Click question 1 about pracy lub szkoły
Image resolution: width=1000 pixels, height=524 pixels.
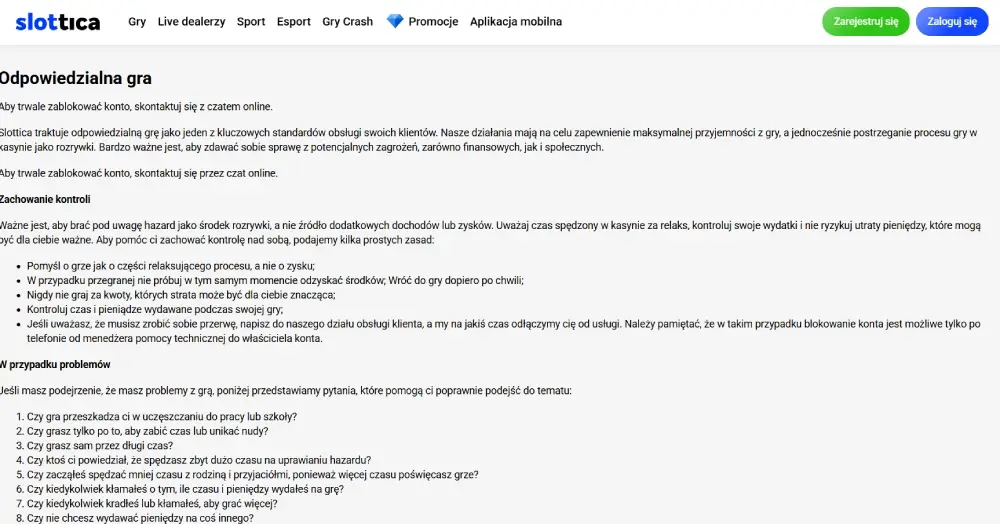162,417
